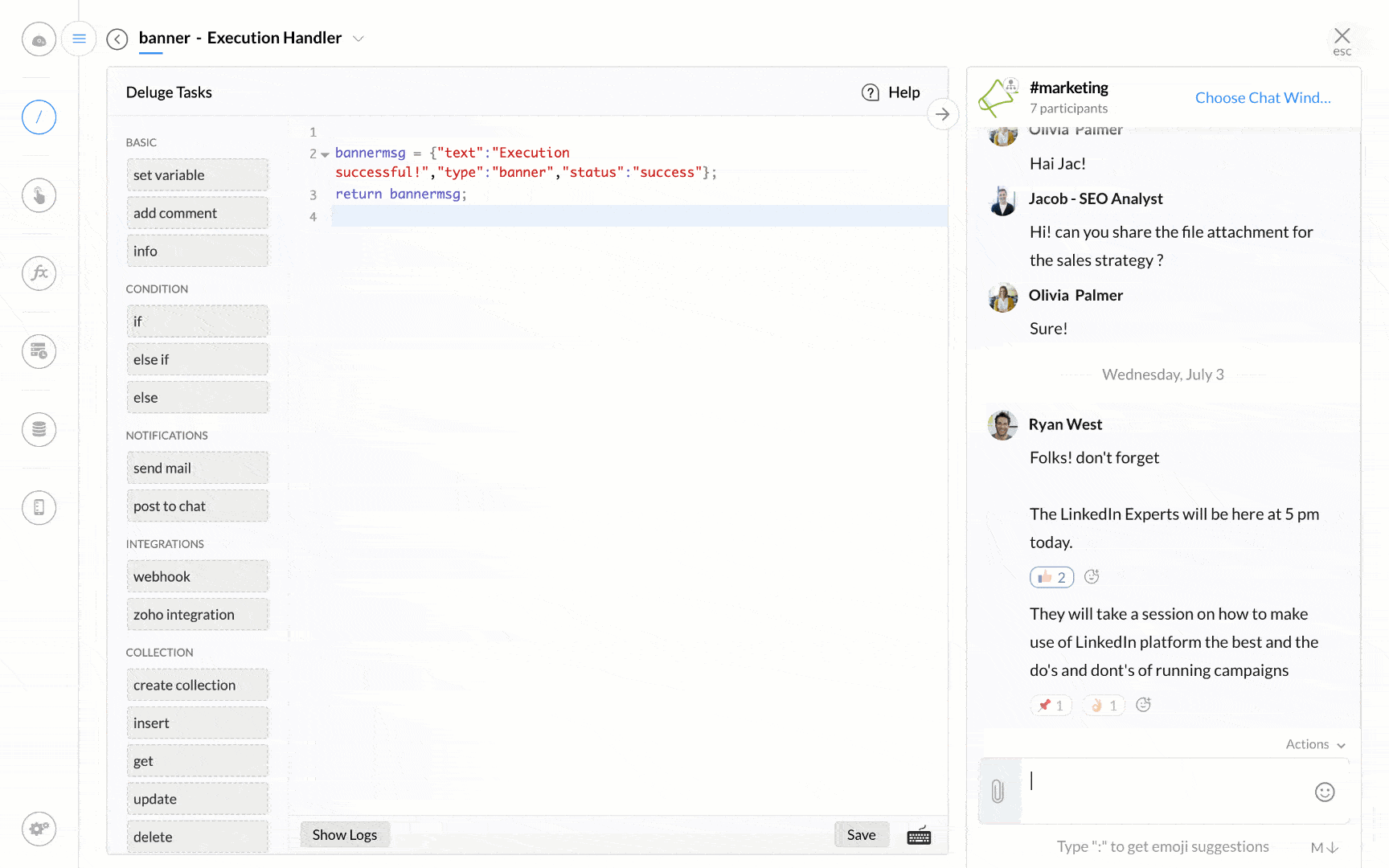Collapse the code fold arrow on line 2

tap(325, 154)
